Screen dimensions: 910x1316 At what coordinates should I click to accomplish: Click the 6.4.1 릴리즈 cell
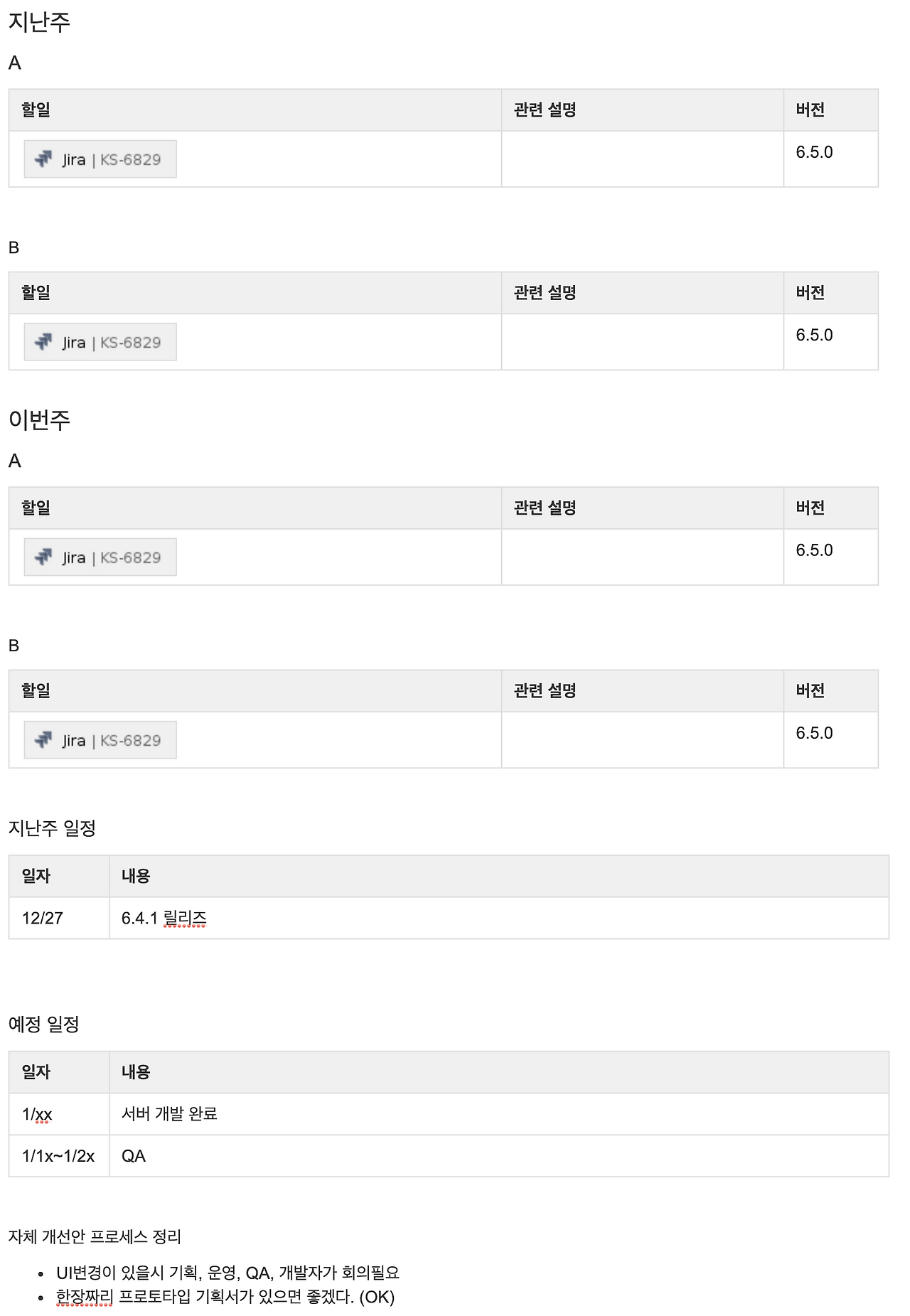[x=499, y=918]
